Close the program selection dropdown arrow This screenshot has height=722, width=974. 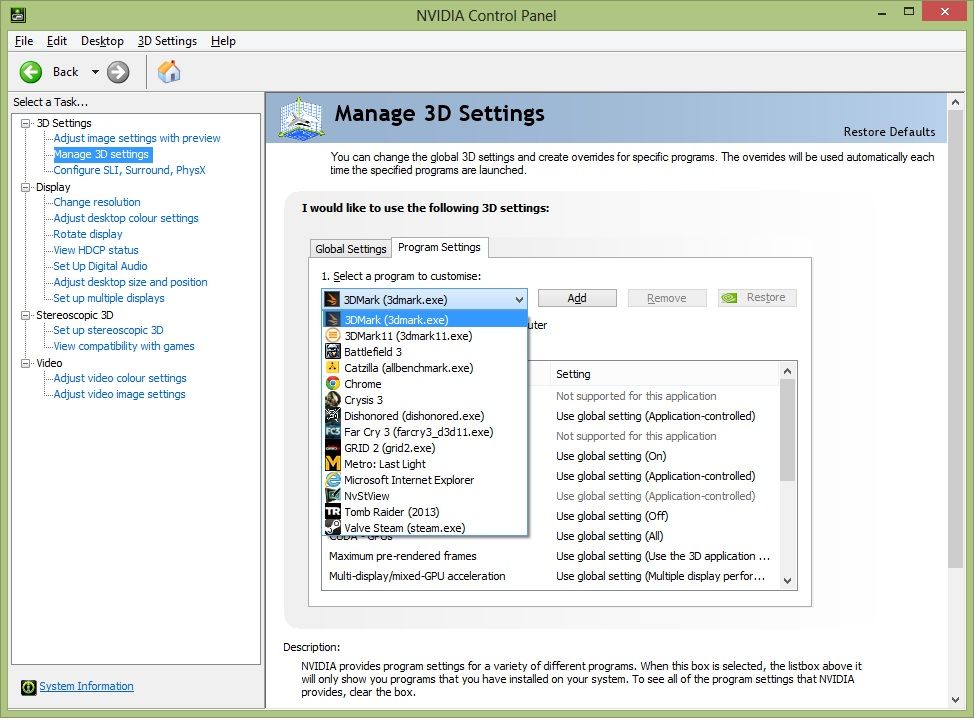[519, 299]
